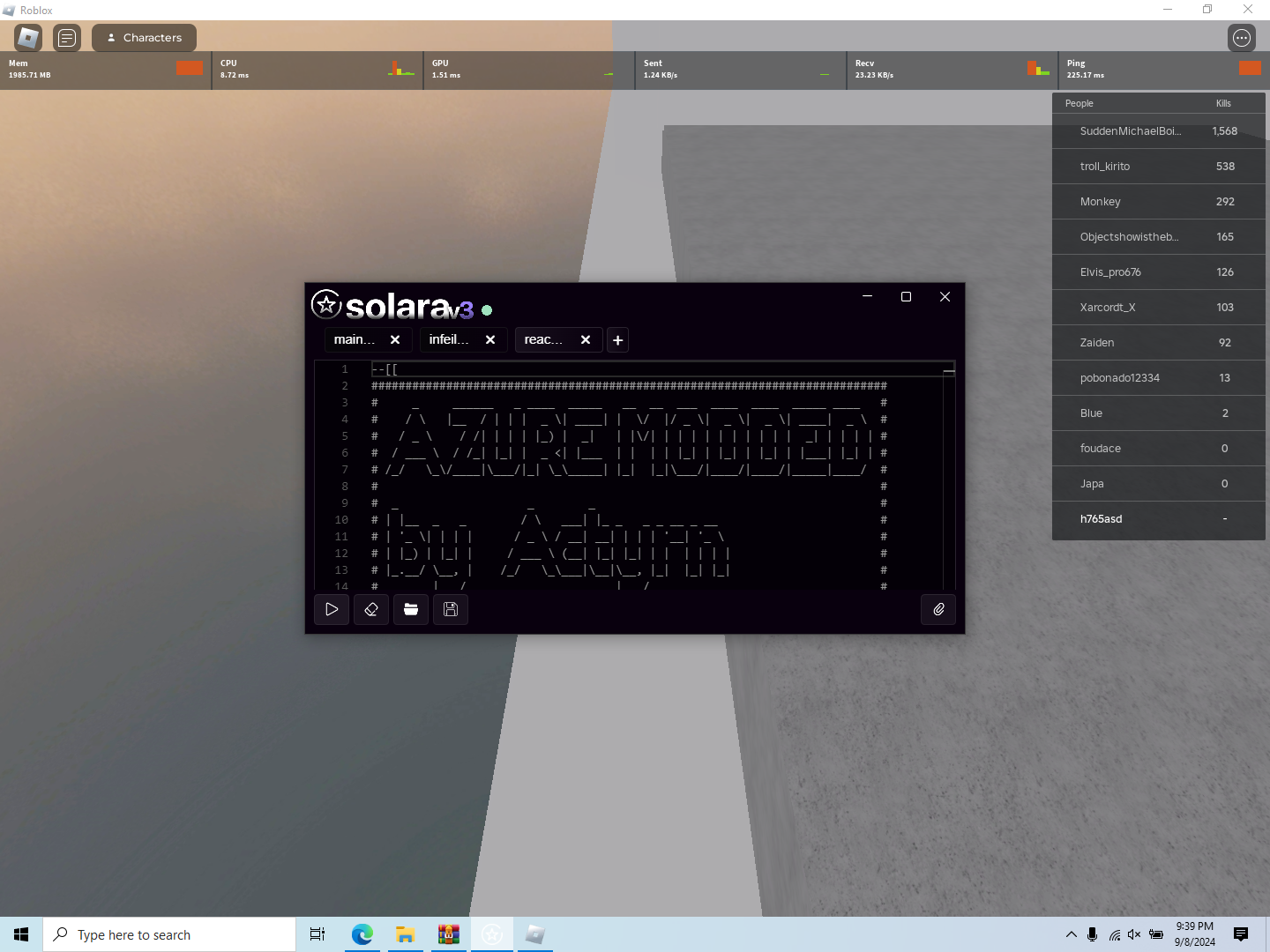This screenshot has width=1270, height=952.
Task: Click the Recv network stat panel
Action: [952, 71]
